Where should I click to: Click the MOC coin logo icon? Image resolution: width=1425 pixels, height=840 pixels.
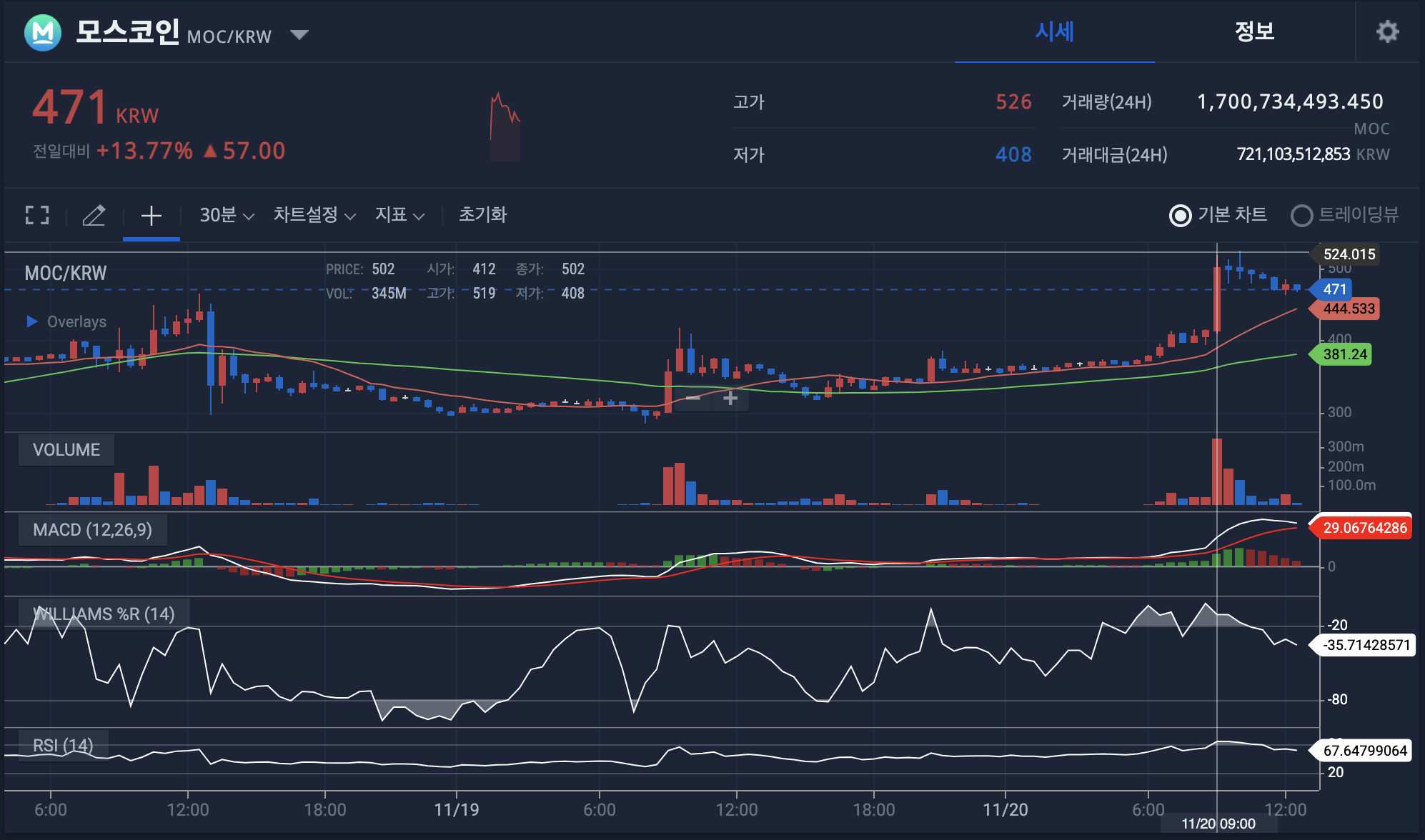pyautogui.click(x=43, y=32)
